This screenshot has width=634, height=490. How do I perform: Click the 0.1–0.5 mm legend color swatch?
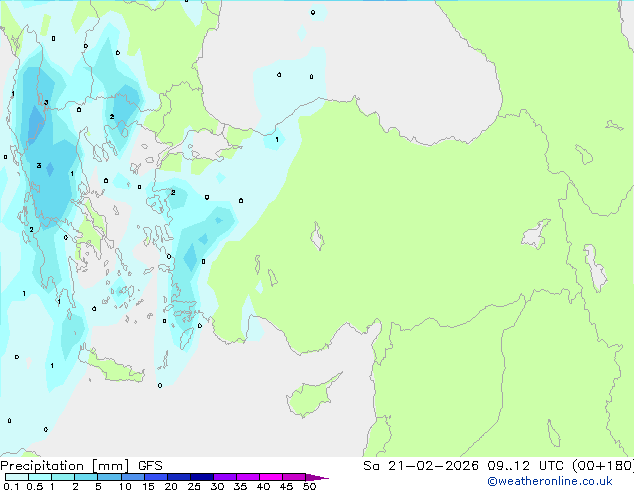point(17,477)
